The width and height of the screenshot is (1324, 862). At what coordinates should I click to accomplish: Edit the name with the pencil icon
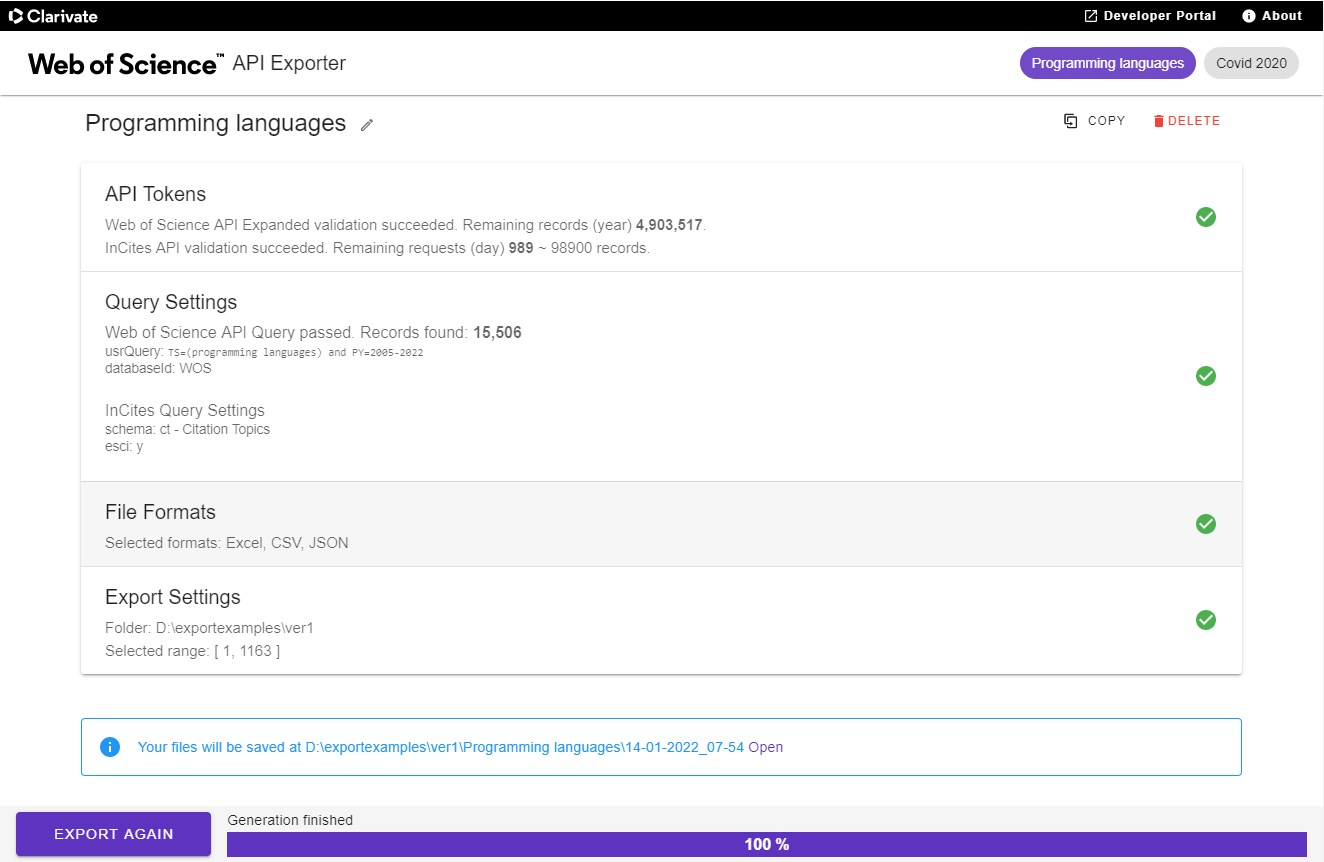point(367,125)
